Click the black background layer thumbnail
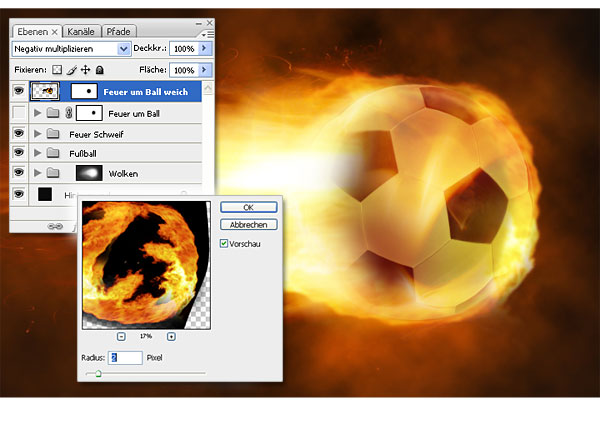Image resolution: width=600 pixels, height=427 pixels. point(45,194)
